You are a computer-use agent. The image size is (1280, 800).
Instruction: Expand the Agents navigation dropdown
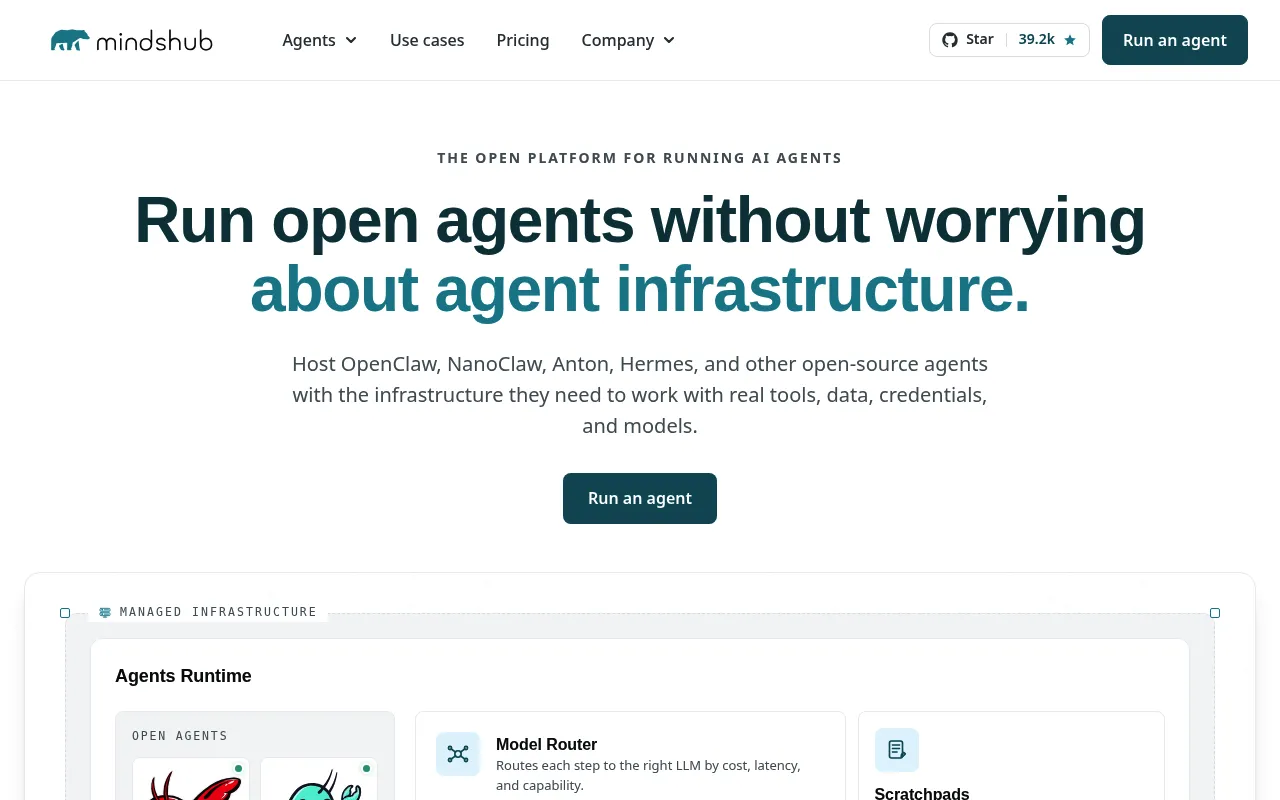tap(320, 40)
